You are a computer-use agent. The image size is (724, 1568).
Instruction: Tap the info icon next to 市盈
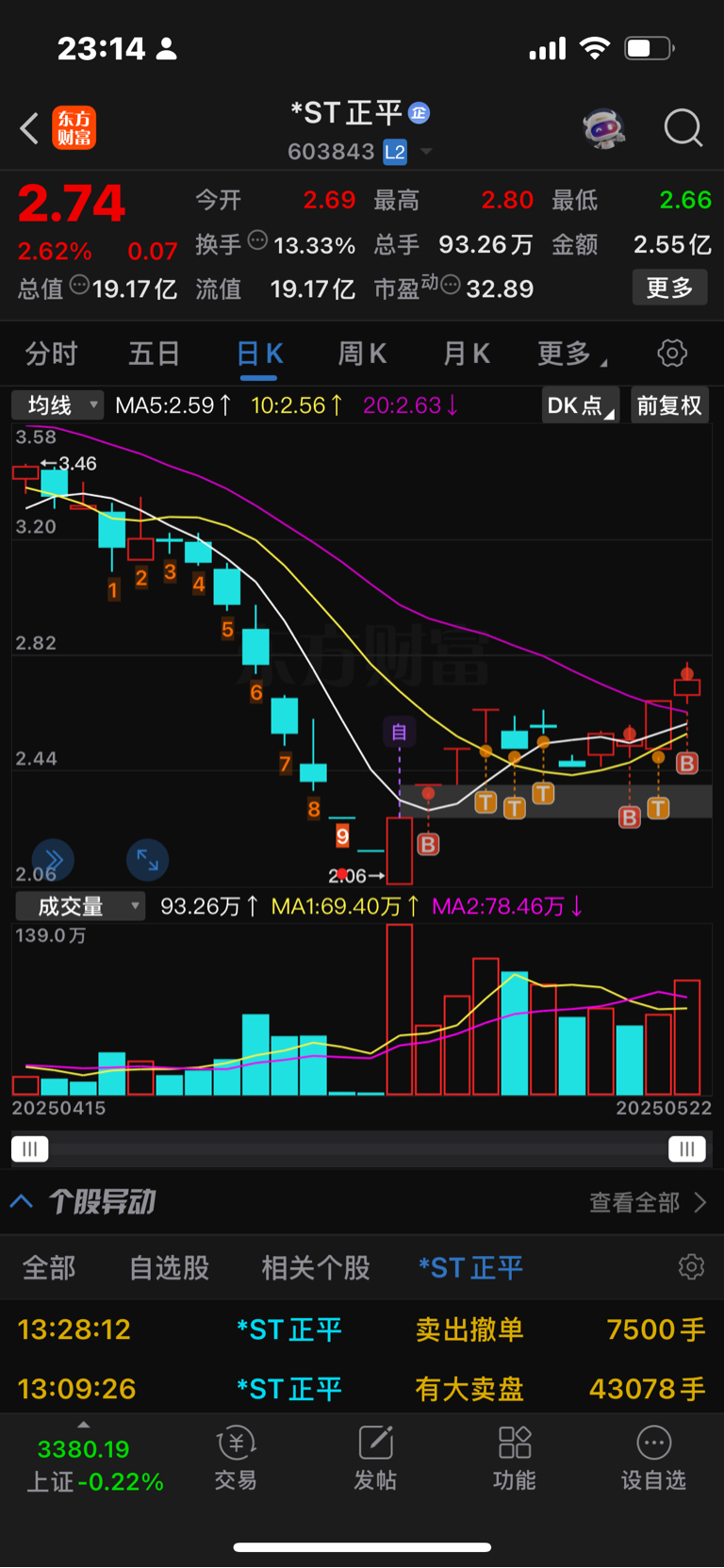(x=451, y=285)
